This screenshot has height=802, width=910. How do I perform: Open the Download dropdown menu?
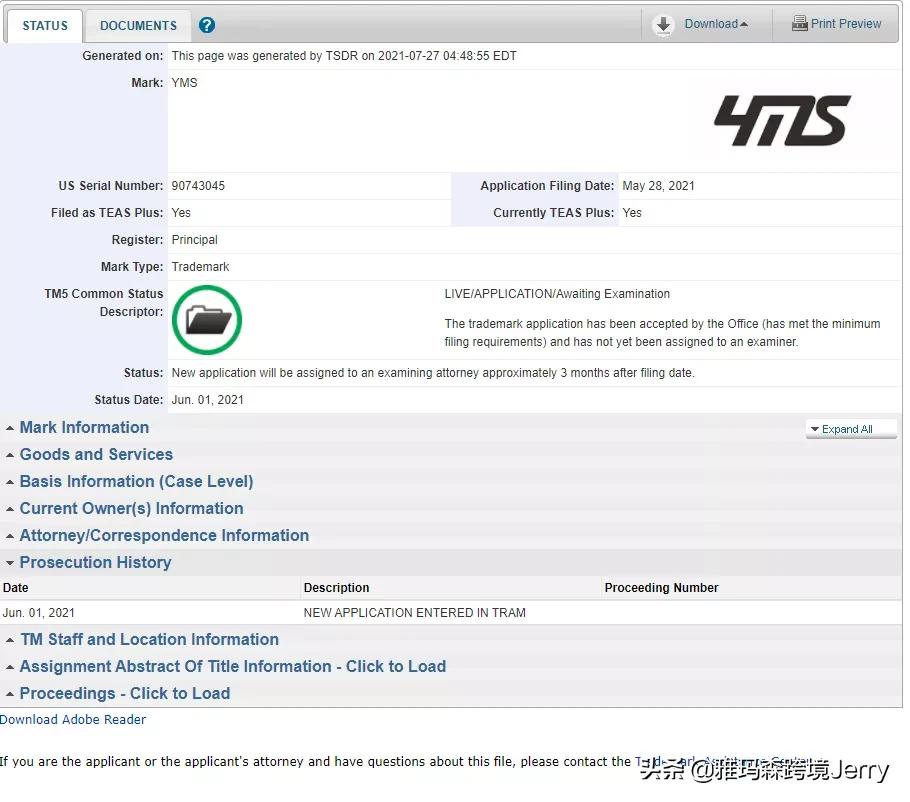click(x=716, y=24)
